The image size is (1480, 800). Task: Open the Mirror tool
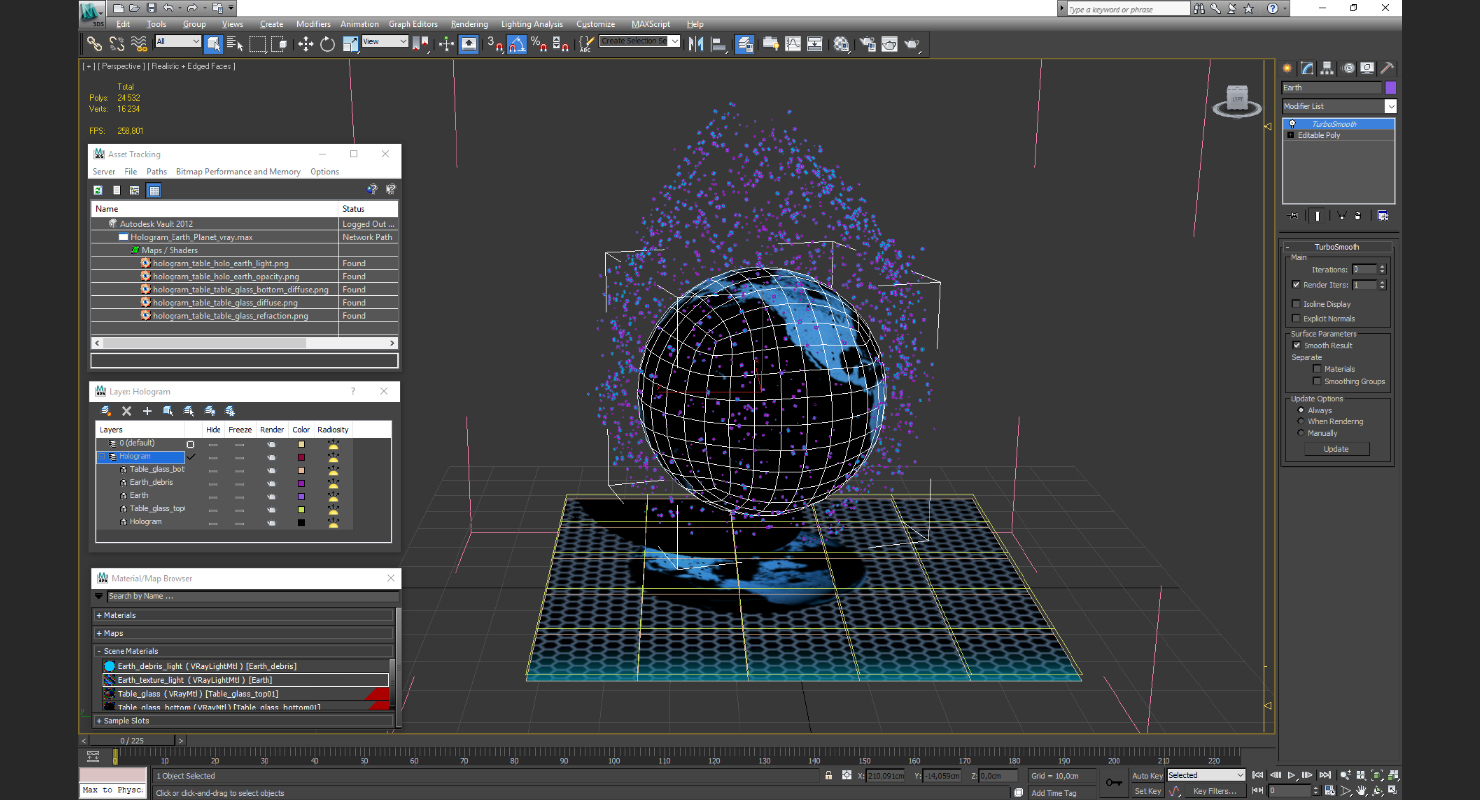pyautogui.click(x=696, y=44)
